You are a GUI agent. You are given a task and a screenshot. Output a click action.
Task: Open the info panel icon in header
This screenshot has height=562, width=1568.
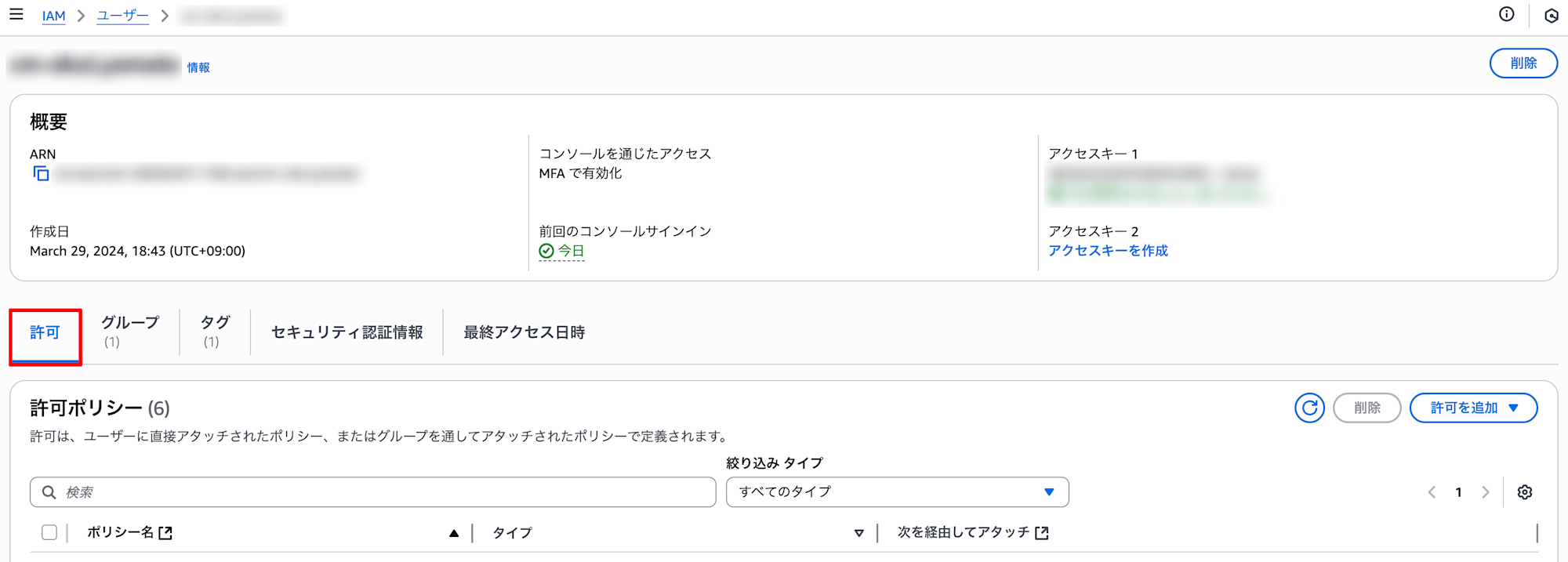click(1506, 14)
